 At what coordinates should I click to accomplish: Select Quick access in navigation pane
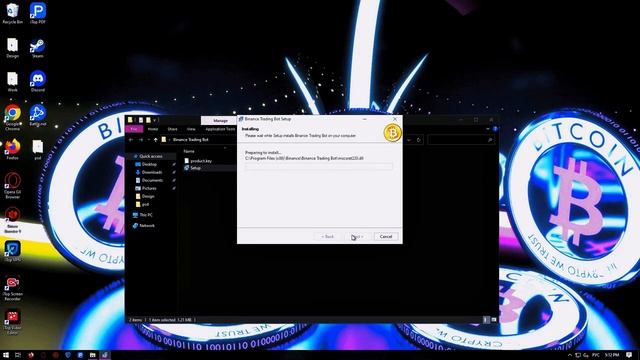[x=150, y=156]
